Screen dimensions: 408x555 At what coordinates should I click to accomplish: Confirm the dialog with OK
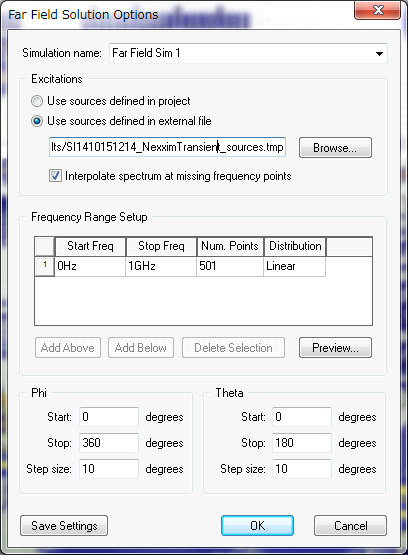click(x=257, y=526)
